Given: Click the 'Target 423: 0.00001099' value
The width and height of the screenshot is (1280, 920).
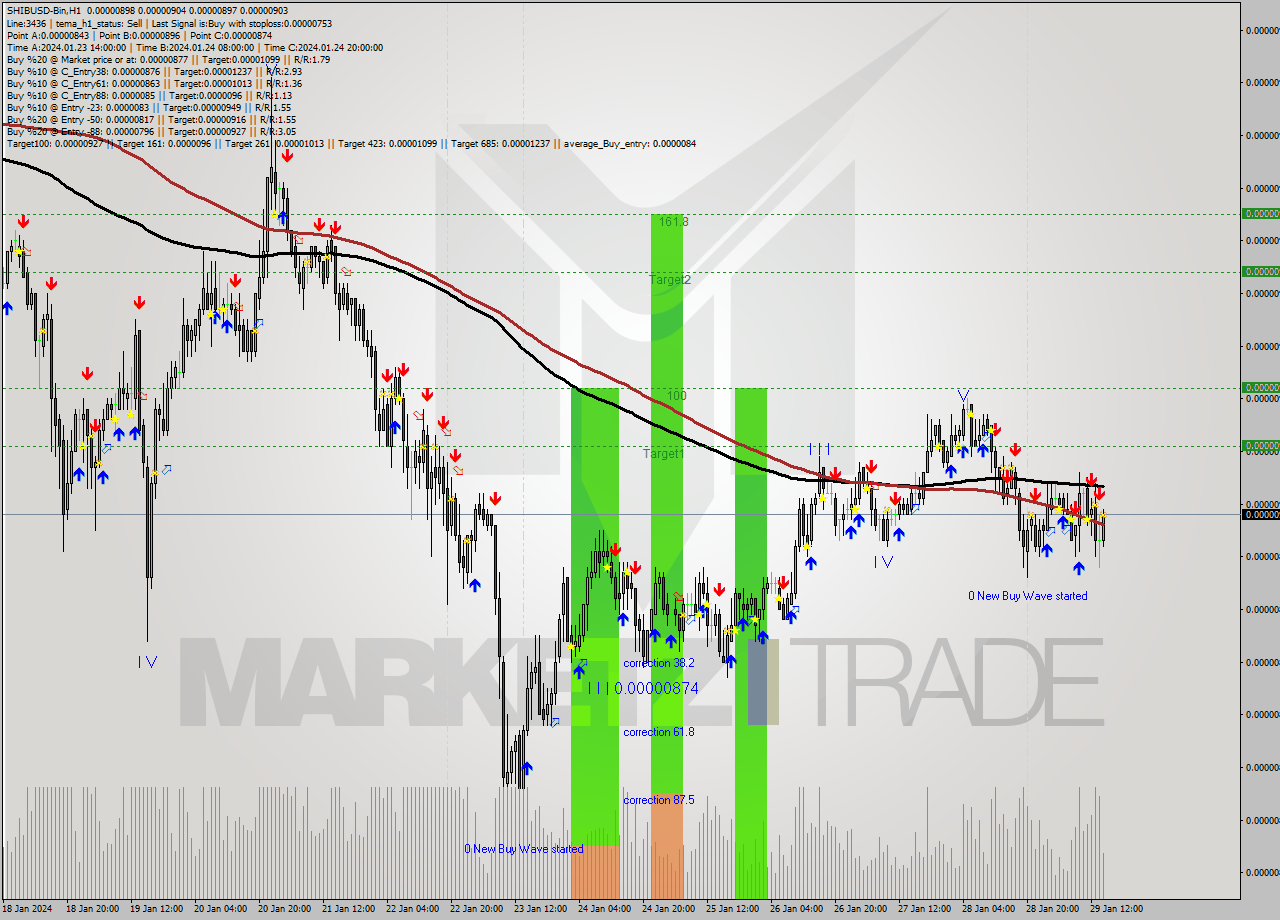Looking at the screenshot, I should pos(387,143).
